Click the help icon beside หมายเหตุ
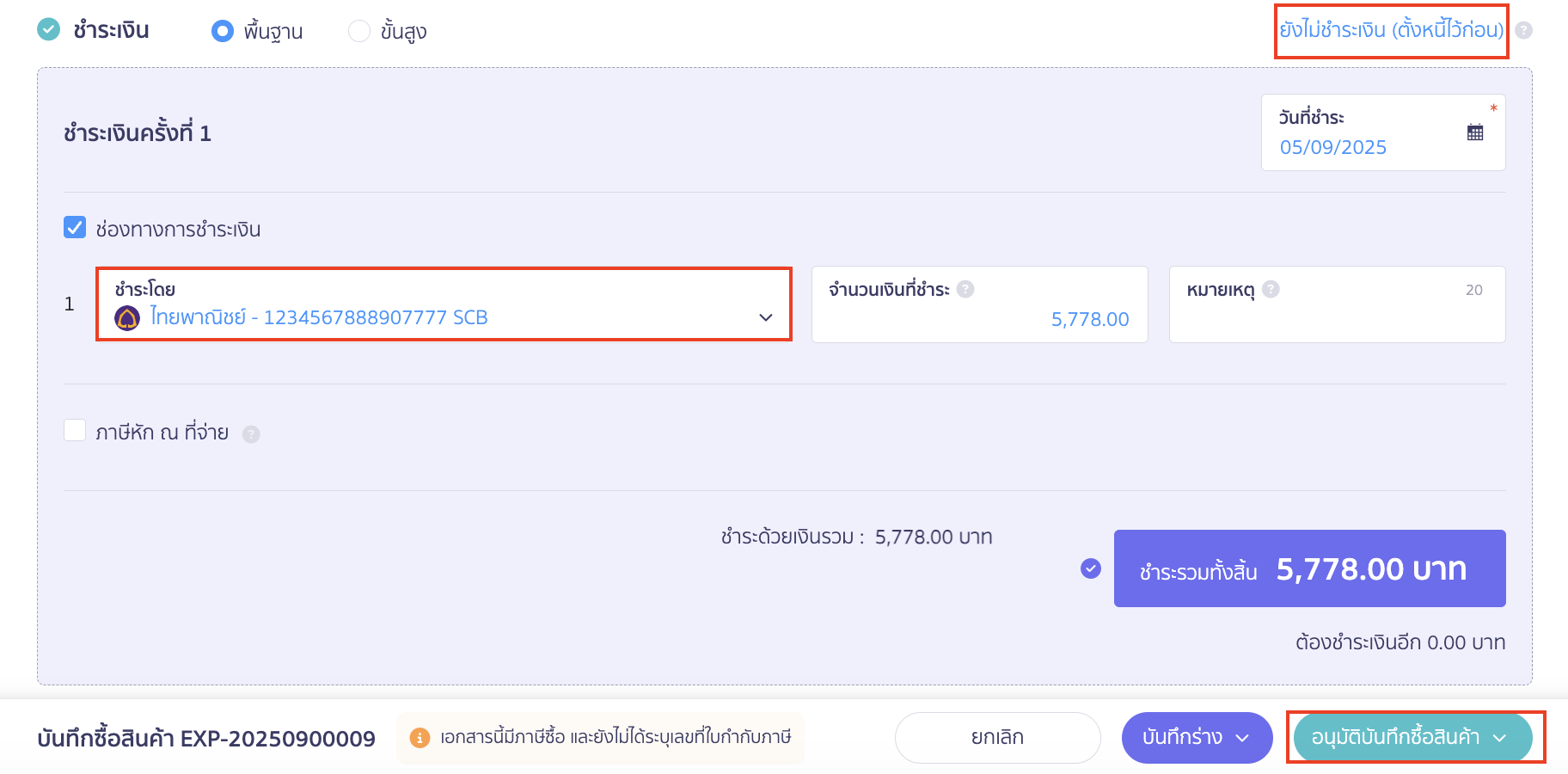Viewport: 1568px width, 774px height. (1271, 290)
